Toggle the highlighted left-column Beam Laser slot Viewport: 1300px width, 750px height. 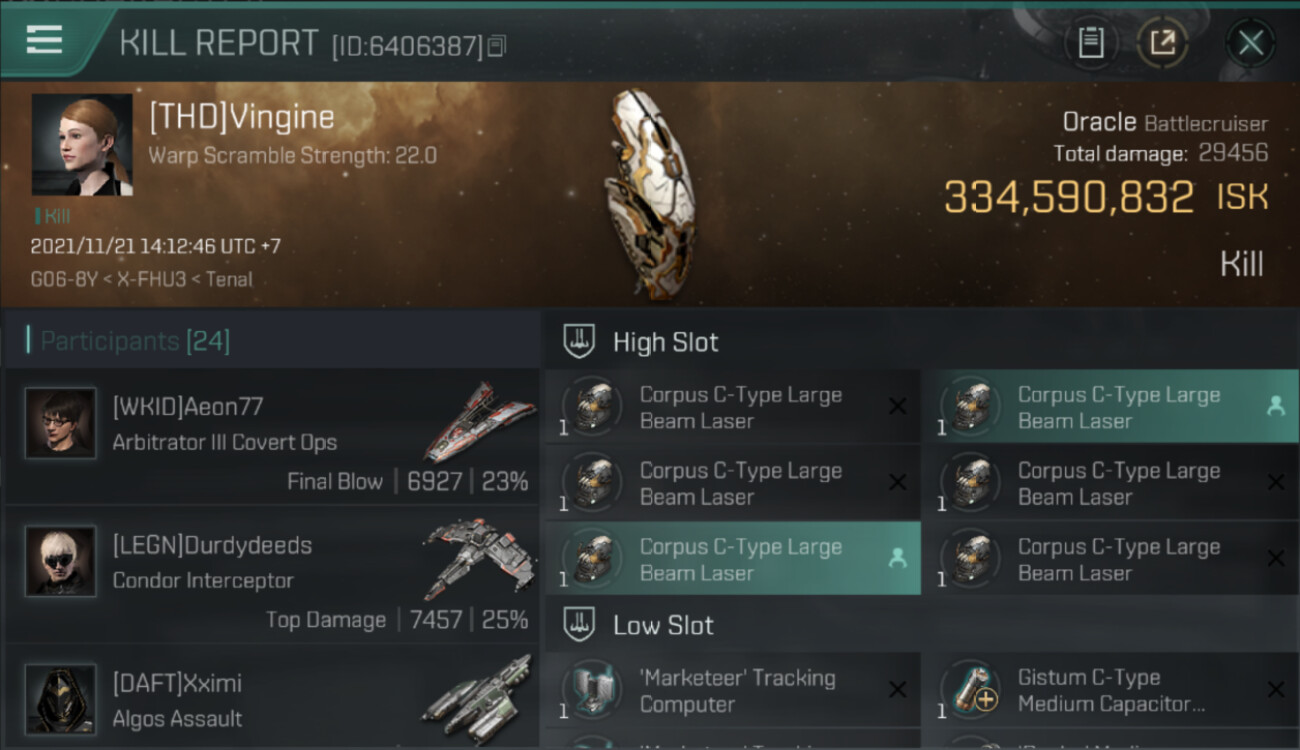coord(733,559)
